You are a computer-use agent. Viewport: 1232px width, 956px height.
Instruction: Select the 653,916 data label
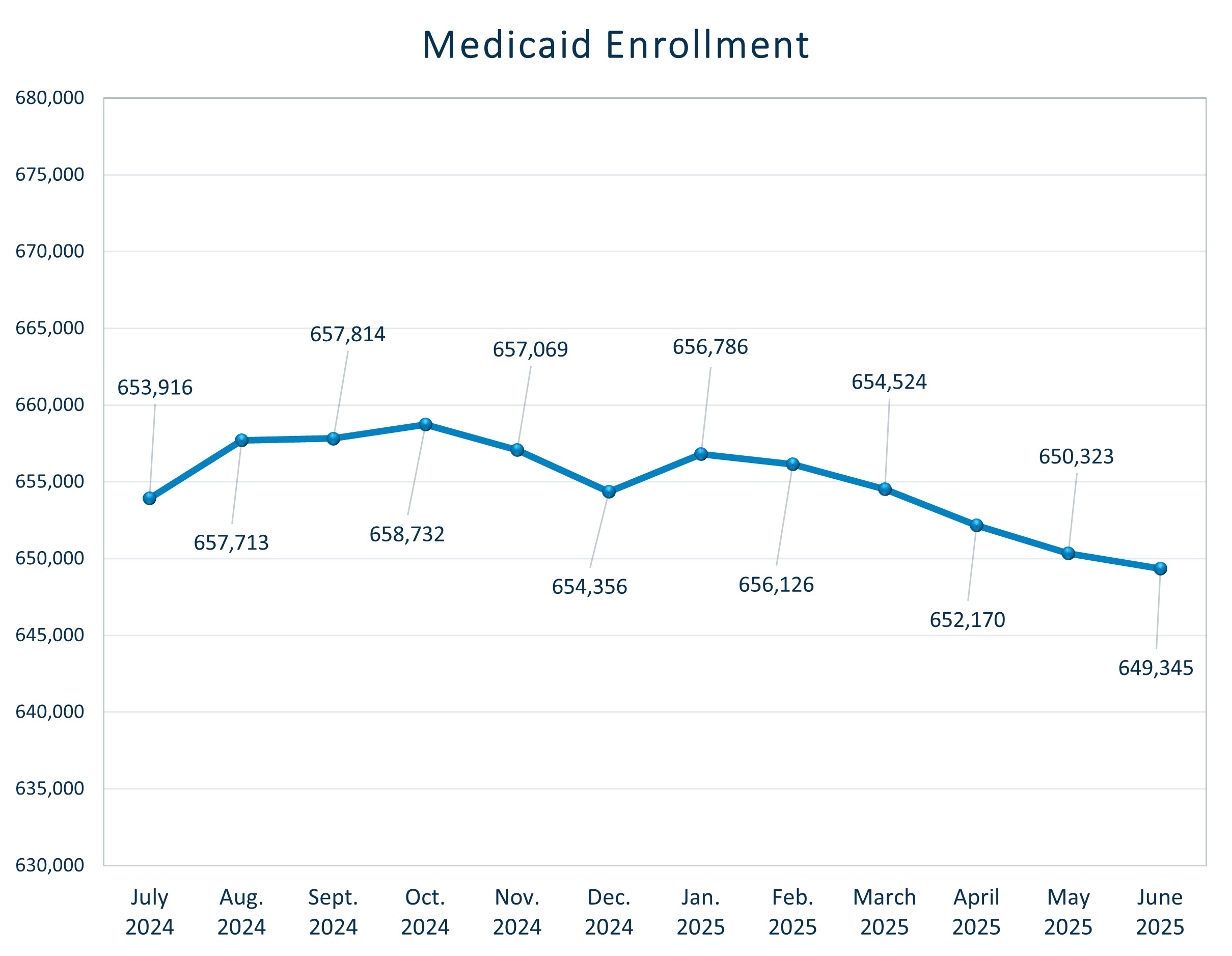click(154, 388)
